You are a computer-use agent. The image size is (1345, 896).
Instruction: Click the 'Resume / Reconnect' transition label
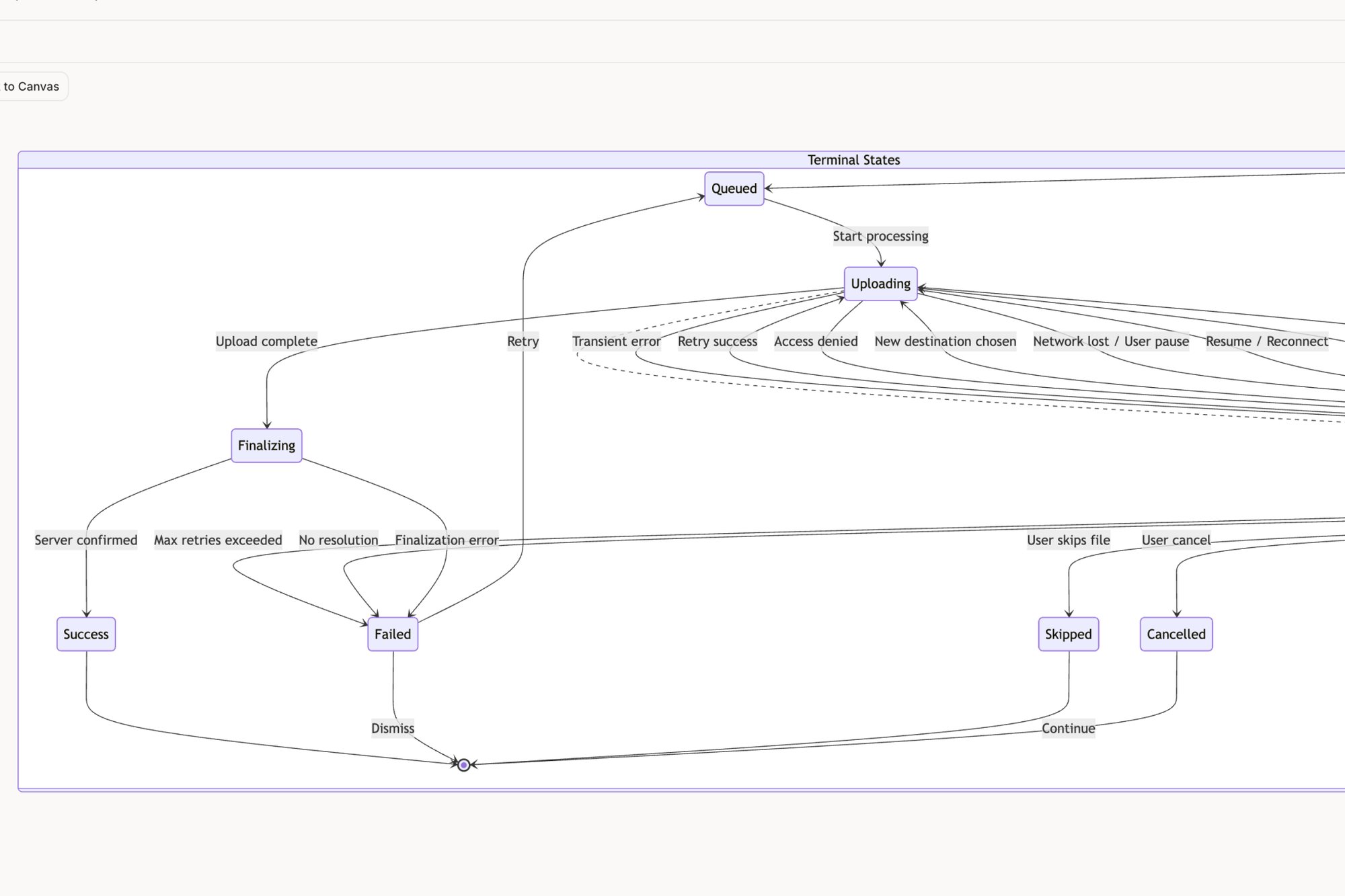pos(1267,341)
